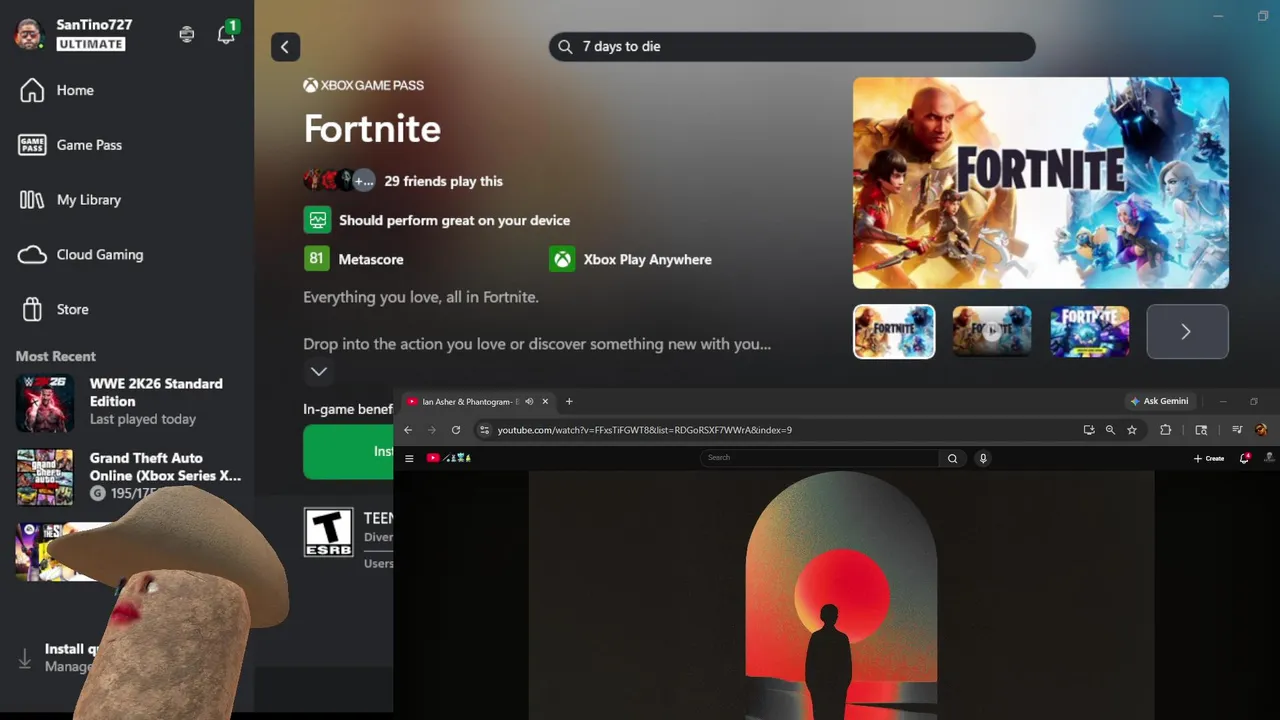This screenshot has height=720, width=1280.
Task: Open the Cloud Gaming menu item
Action: click(x=100, y=255)
